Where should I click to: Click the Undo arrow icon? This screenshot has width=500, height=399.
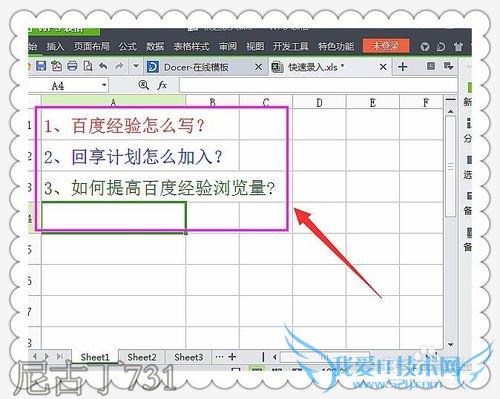click(x=104, y=66)
